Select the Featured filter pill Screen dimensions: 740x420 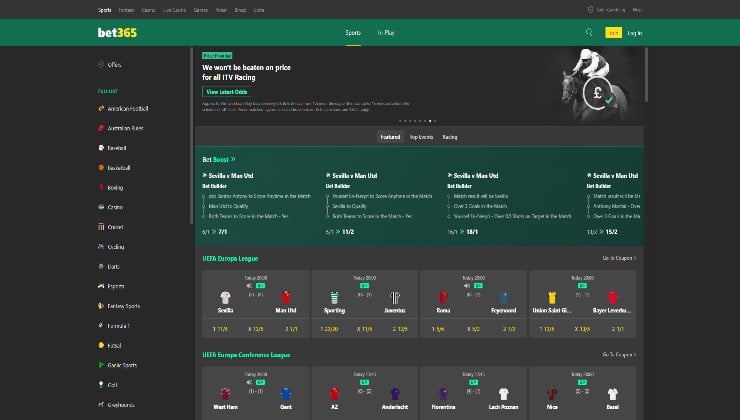[391, 136]
